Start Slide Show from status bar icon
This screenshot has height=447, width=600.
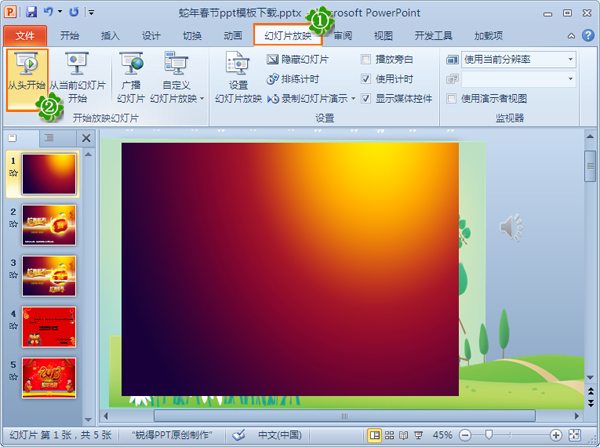pos(418,435)
